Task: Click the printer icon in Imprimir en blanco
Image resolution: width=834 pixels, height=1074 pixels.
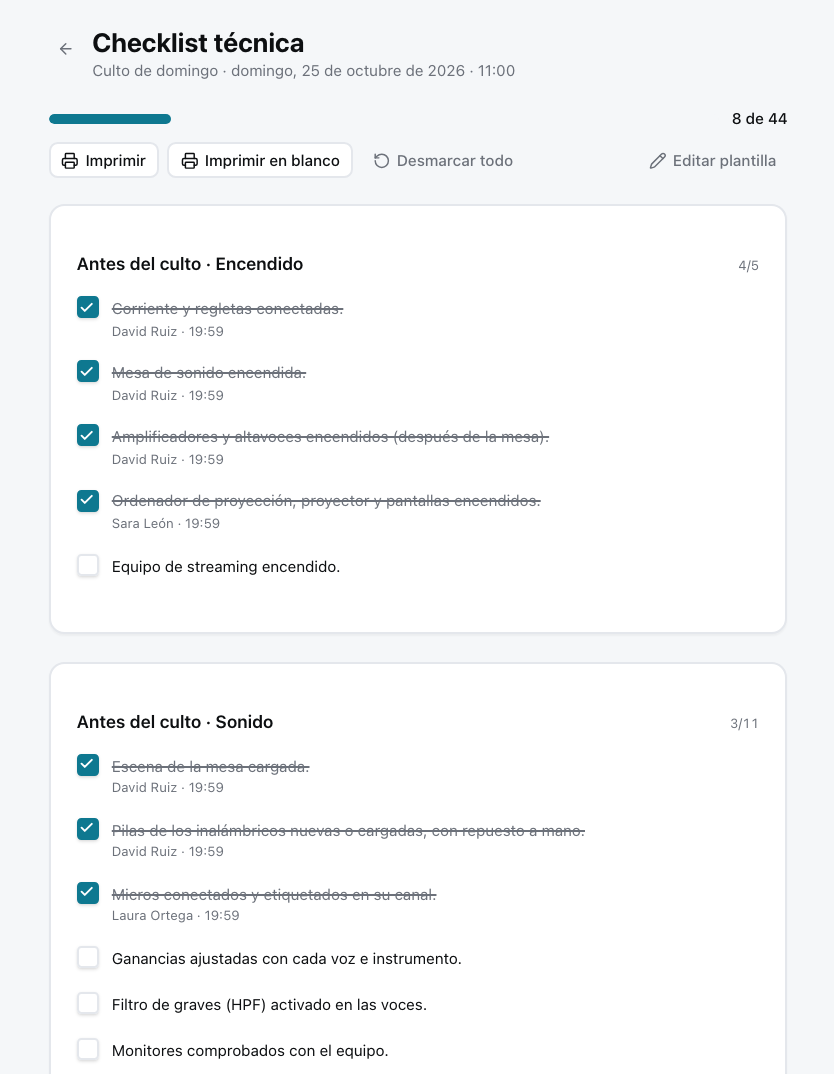Action: tap(190, 161)
